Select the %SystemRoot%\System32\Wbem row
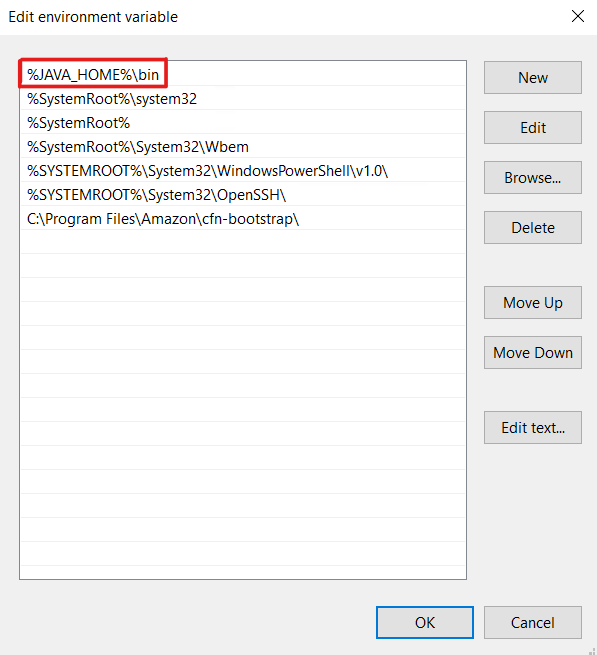The width and height of the screenshot is (597, 655). (243, 147)
